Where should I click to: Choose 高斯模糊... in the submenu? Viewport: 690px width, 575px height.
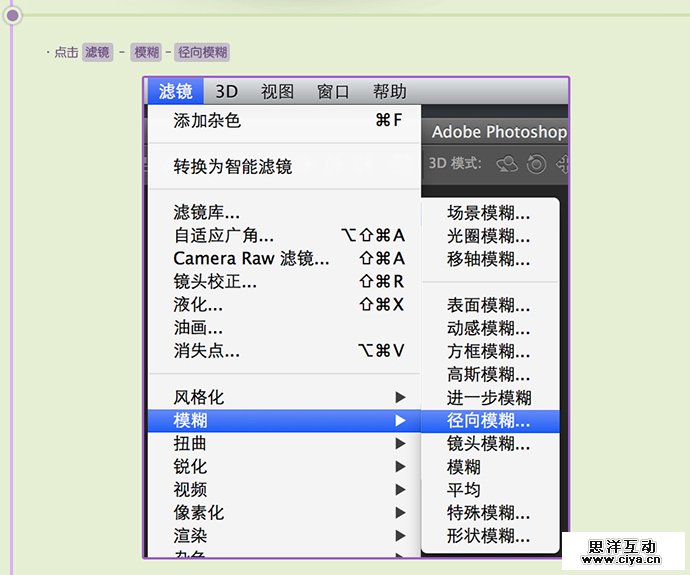[488, 375]
